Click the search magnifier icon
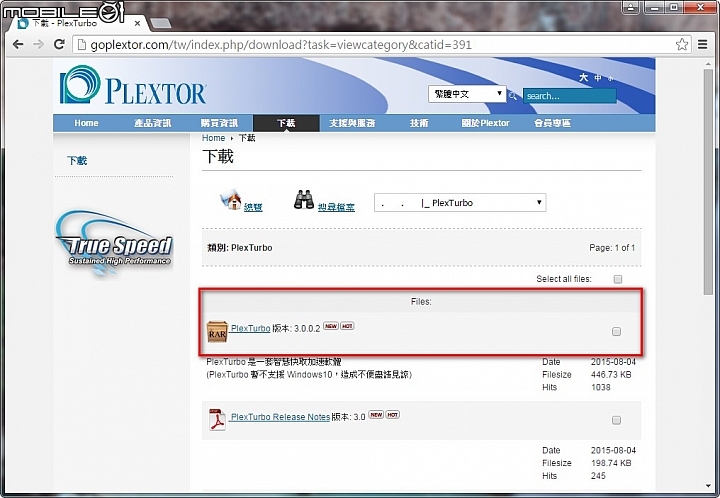This screenshot has width=720, height=498. (x=513, y=95)
